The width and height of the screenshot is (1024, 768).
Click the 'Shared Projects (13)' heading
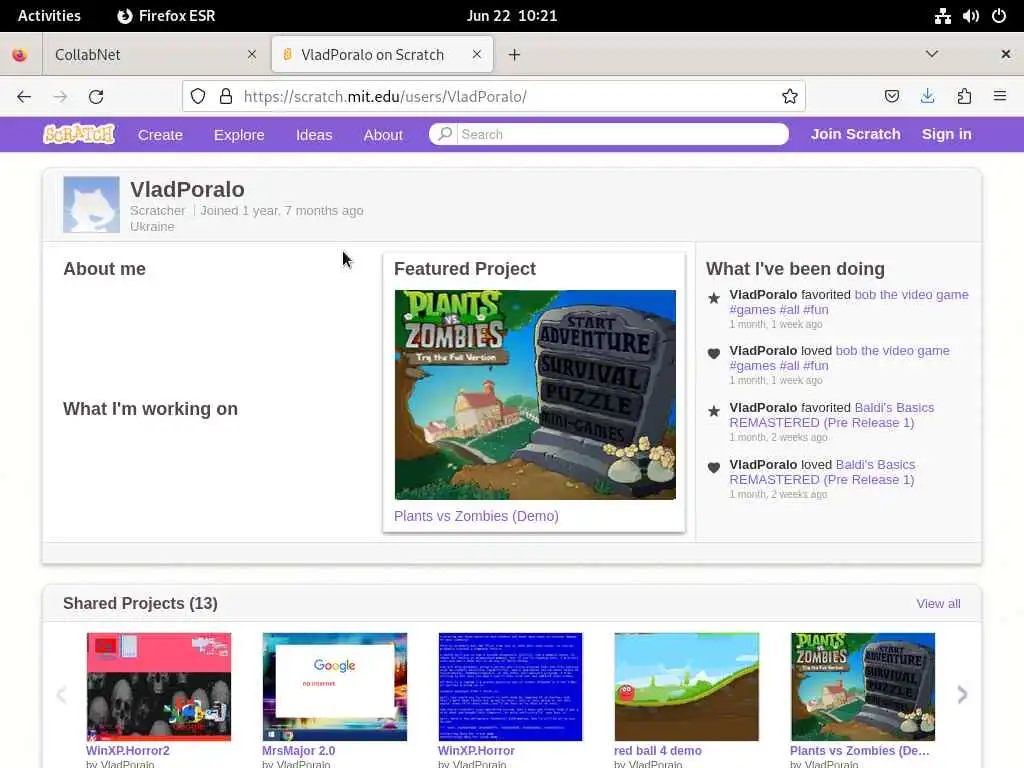pos(140,603)
